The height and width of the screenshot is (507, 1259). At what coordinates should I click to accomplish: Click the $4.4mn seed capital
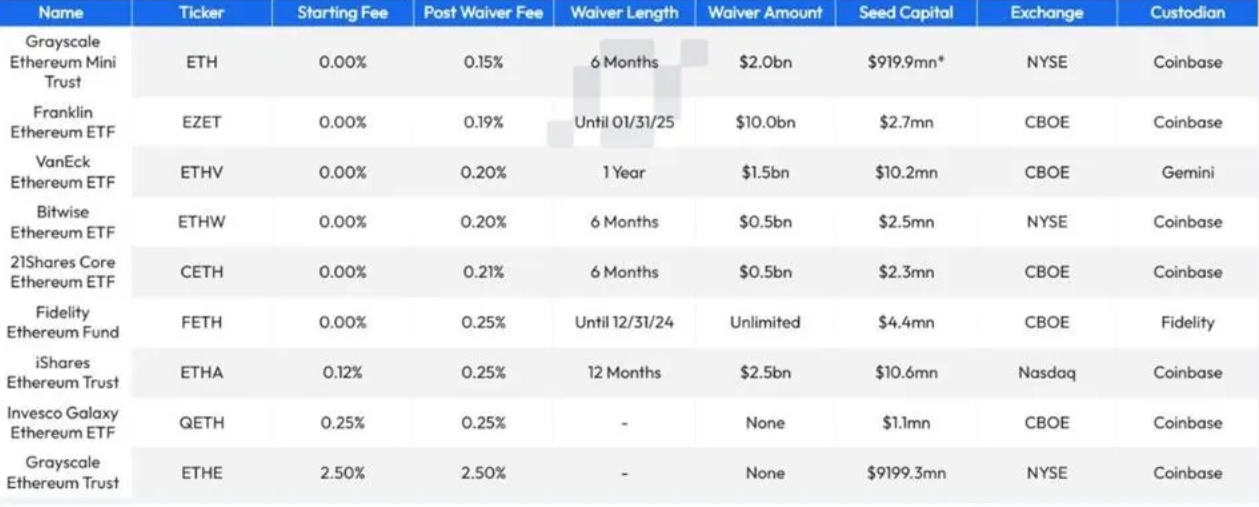click(905, 322)
